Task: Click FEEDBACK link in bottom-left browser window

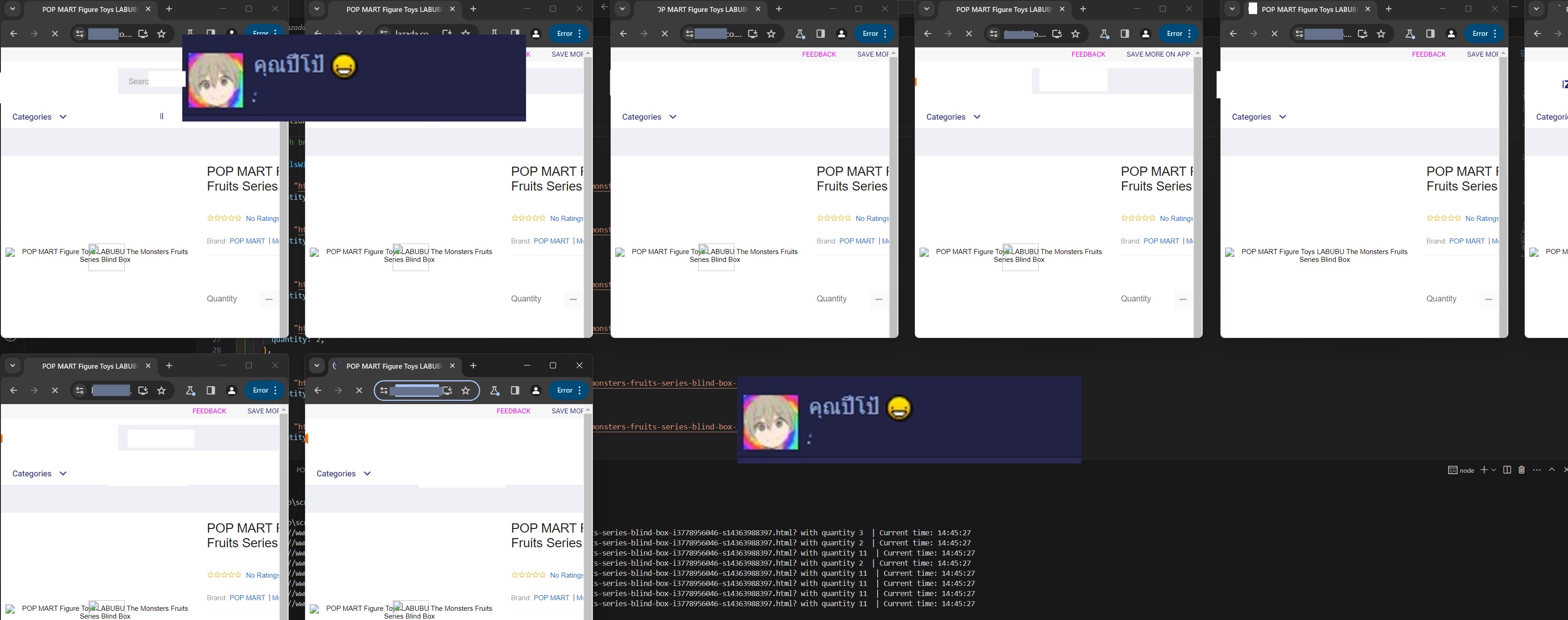Action: 209,411
